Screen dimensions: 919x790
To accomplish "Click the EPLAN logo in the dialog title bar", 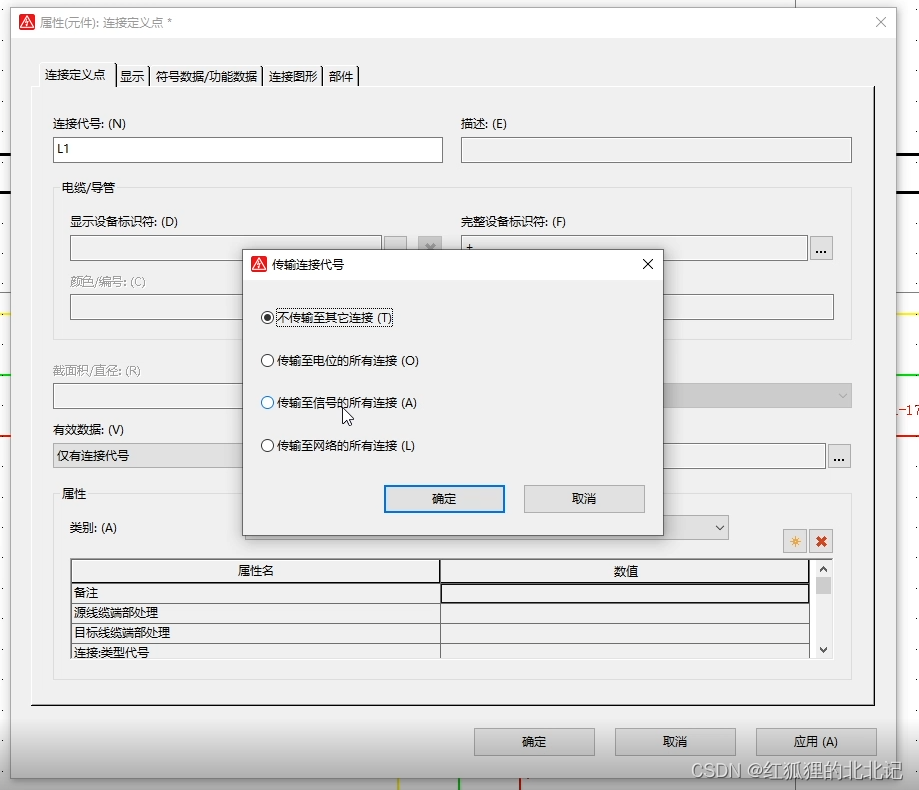I will [x=27, y=21].
